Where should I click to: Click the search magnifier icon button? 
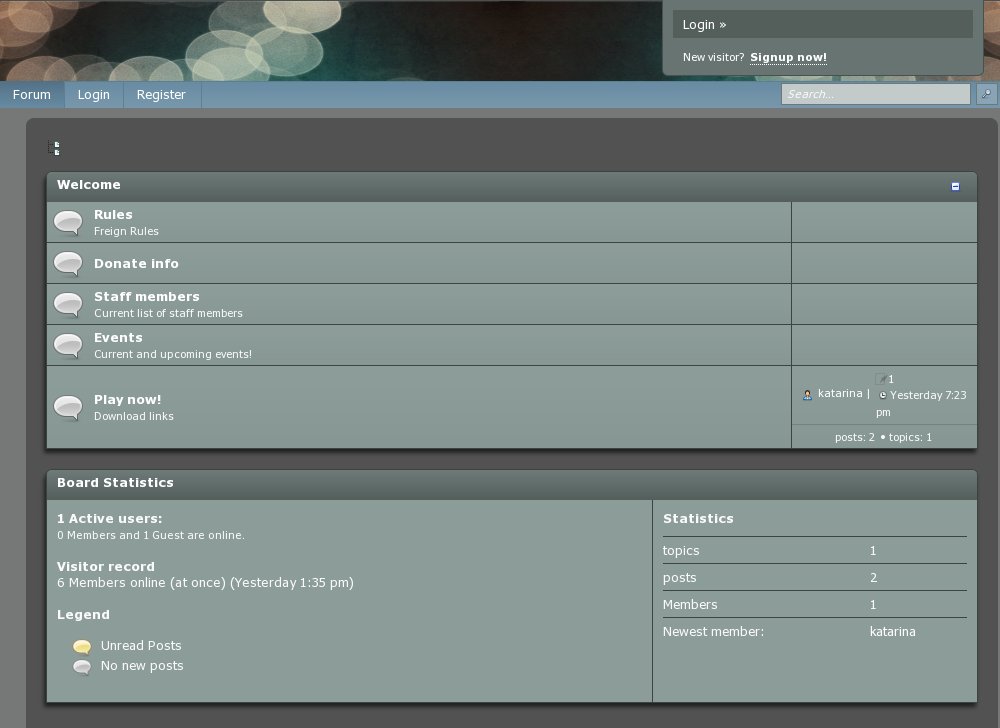pos(986,94)
